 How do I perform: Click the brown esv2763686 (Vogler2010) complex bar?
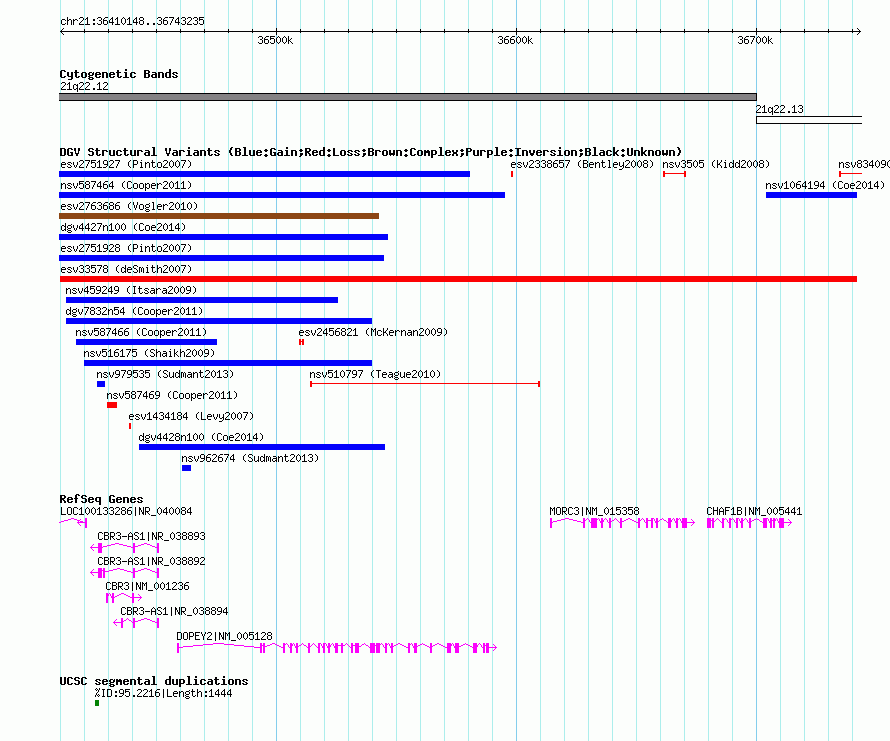tap(219, 216)
